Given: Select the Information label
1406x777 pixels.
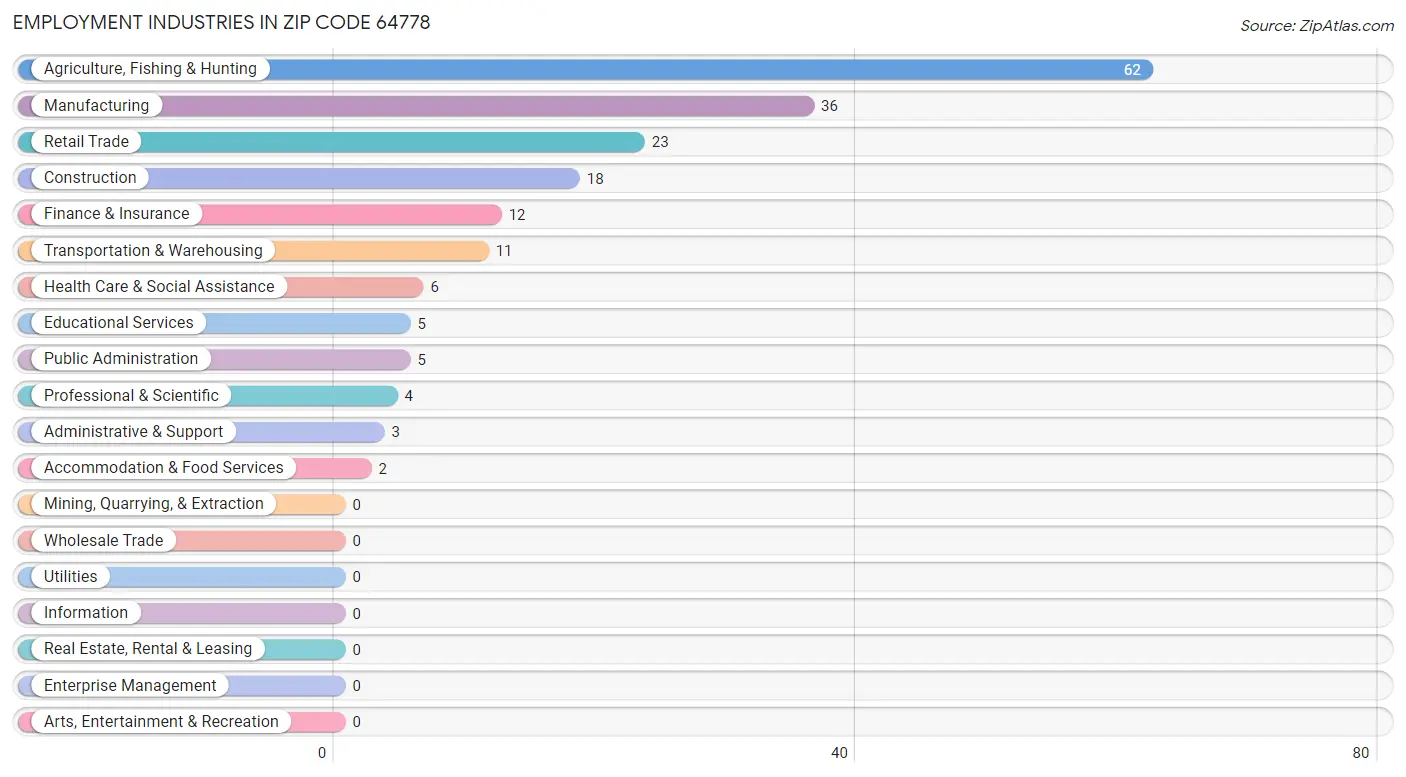Looking at the screenshot, I should click(86, 612).
